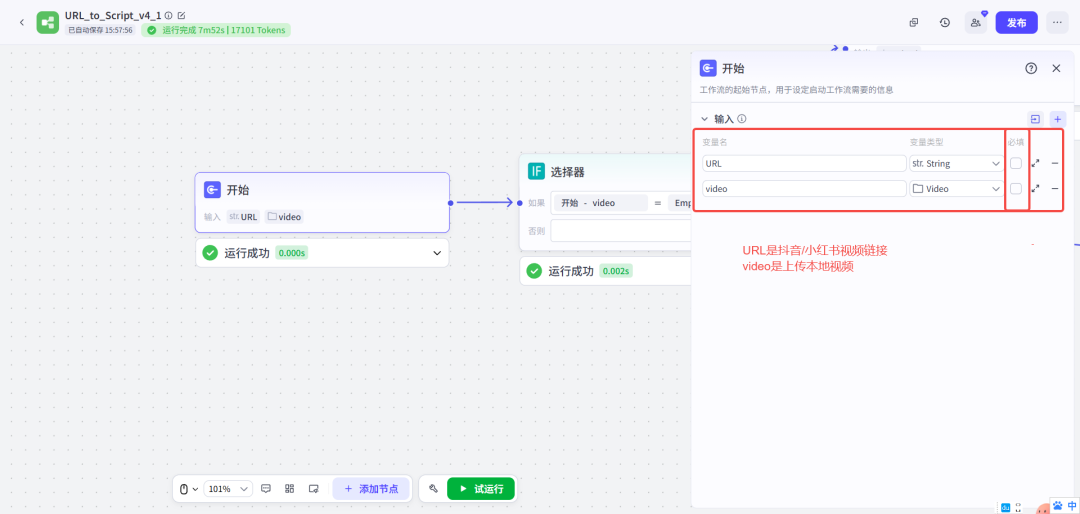Screen dimensions: 1080x514
Task: Click the 选择器 0.002s time badge
Action: click(616, 271)
